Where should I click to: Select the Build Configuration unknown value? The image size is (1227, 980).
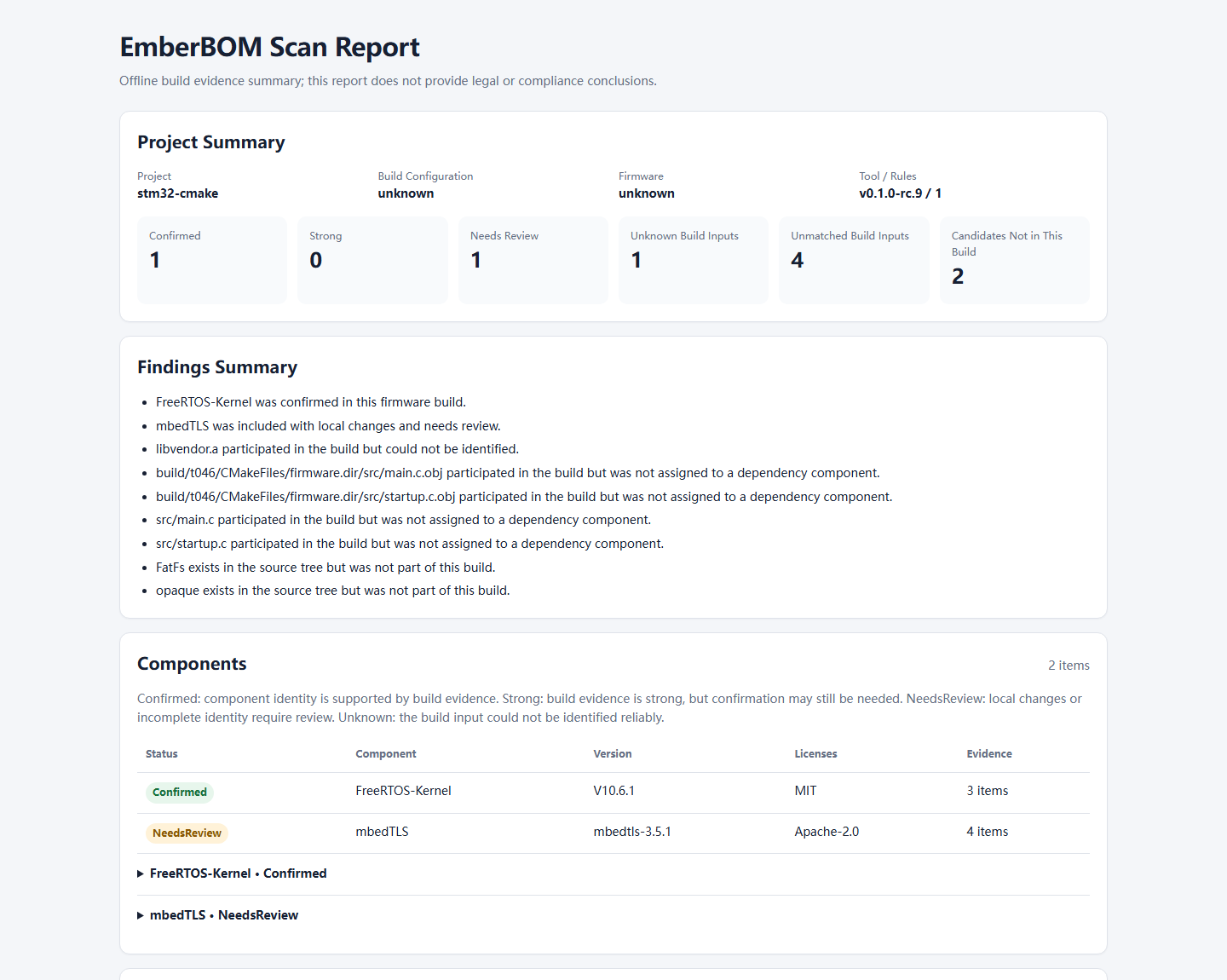point(406,193)
